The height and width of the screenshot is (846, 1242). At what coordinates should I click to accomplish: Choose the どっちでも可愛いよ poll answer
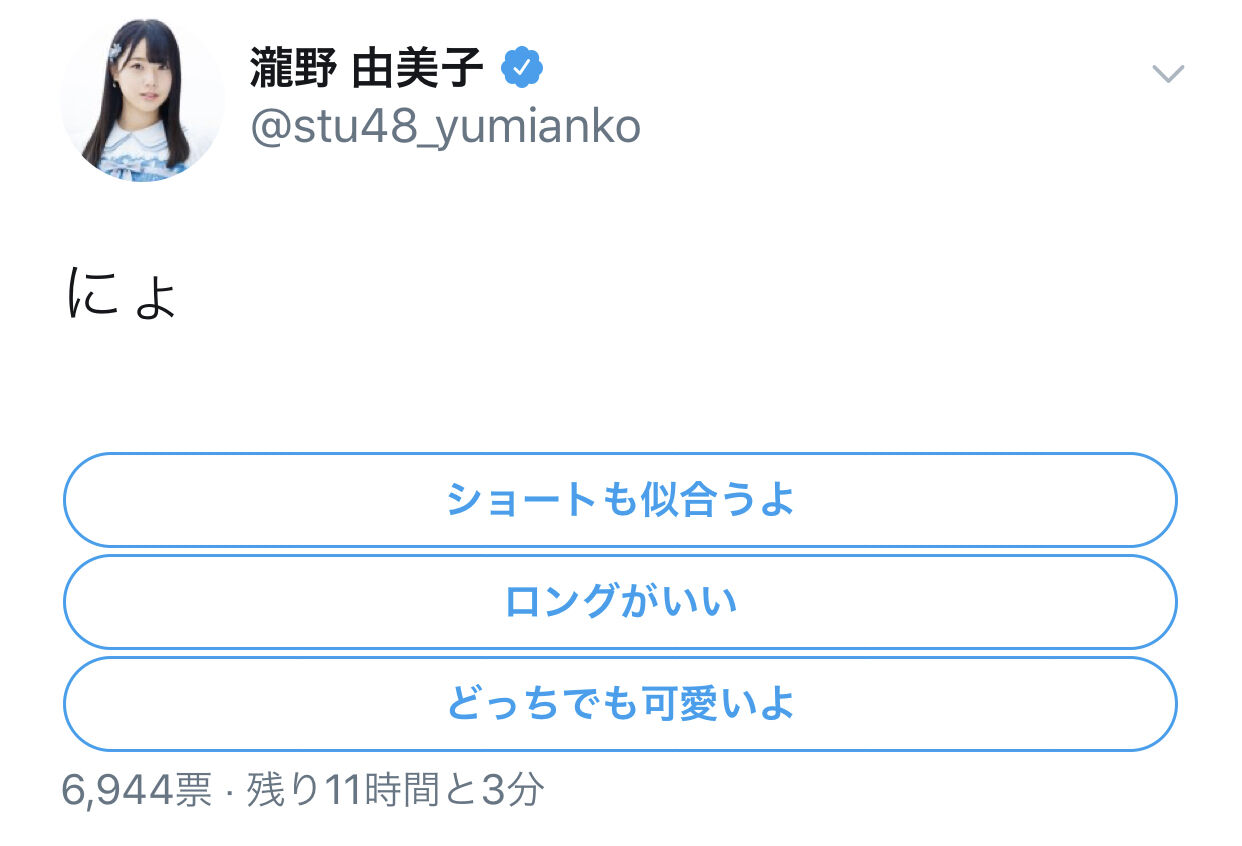[x=620, y=704]
